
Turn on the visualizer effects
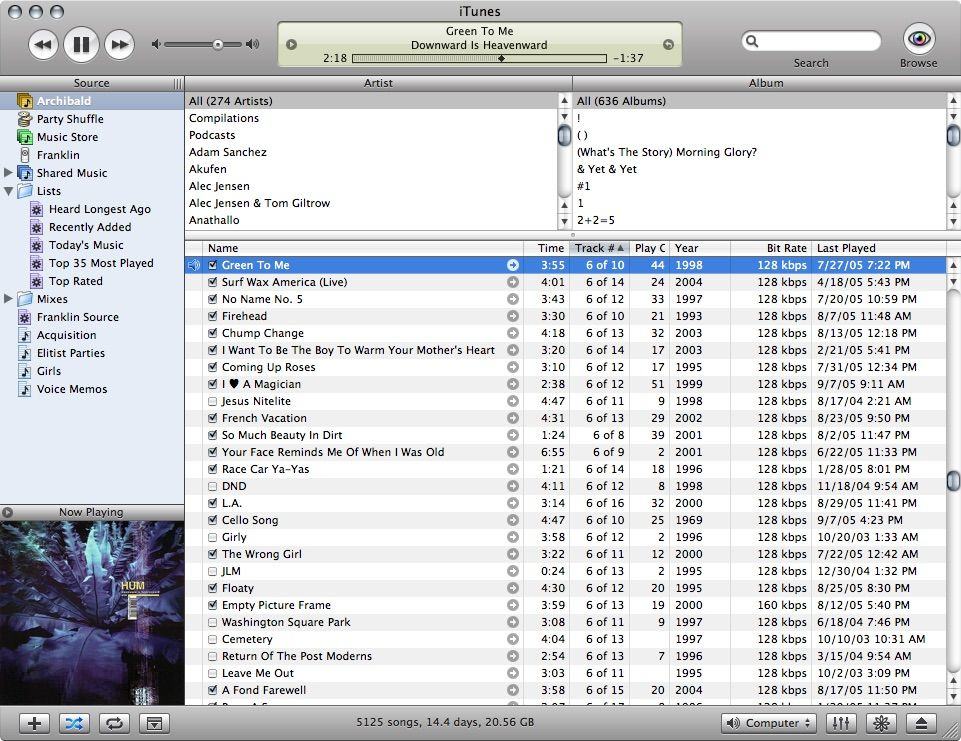pyautogui.click(x=881, y=723)
